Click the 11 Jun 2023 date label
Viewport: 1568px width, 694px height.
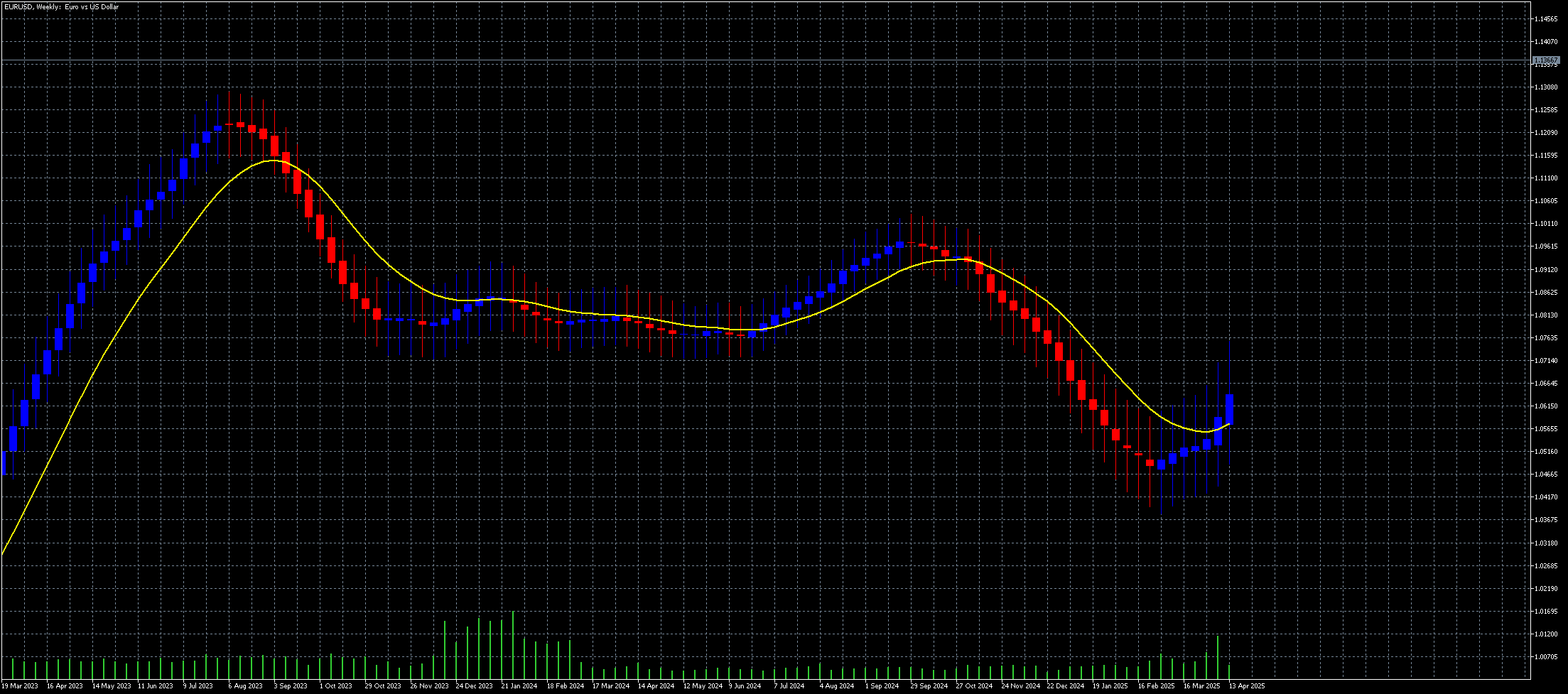coord(156,687)
